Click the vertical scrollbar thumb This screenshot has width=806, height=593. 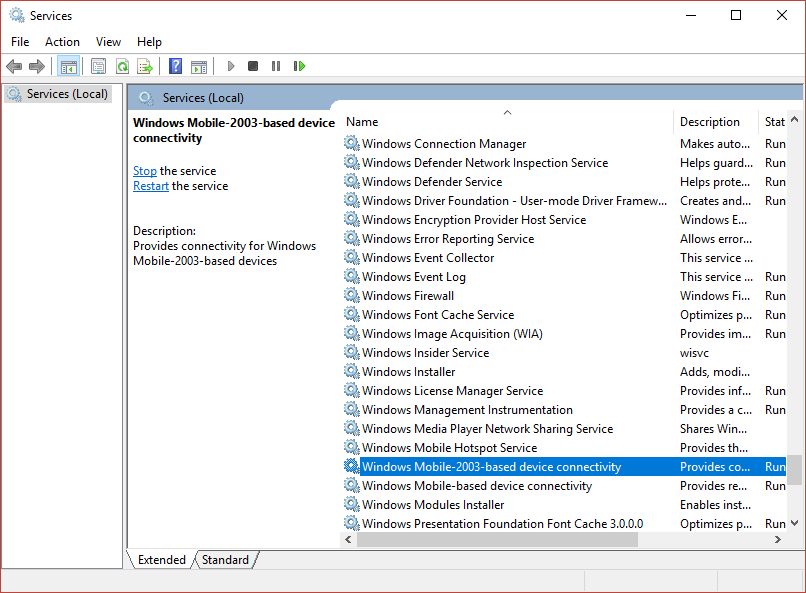click(x=795, y=470)
